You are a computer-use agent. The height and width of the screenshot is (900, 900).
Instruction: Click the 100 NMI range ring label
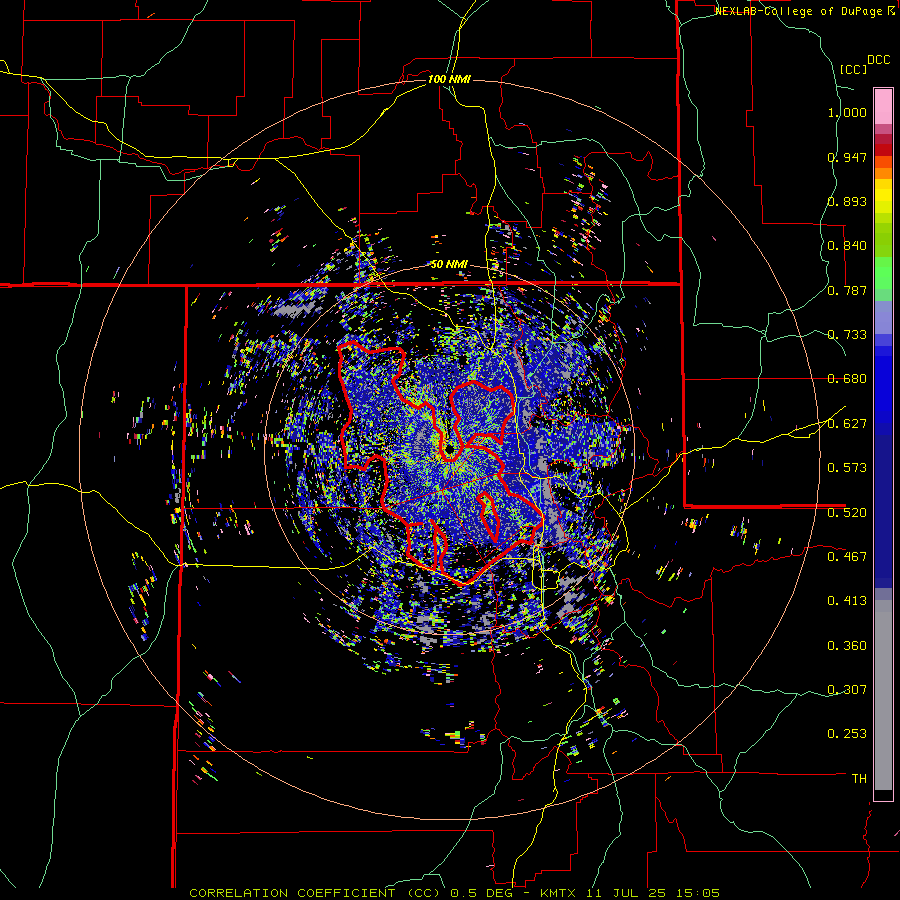tap(449, 79)
